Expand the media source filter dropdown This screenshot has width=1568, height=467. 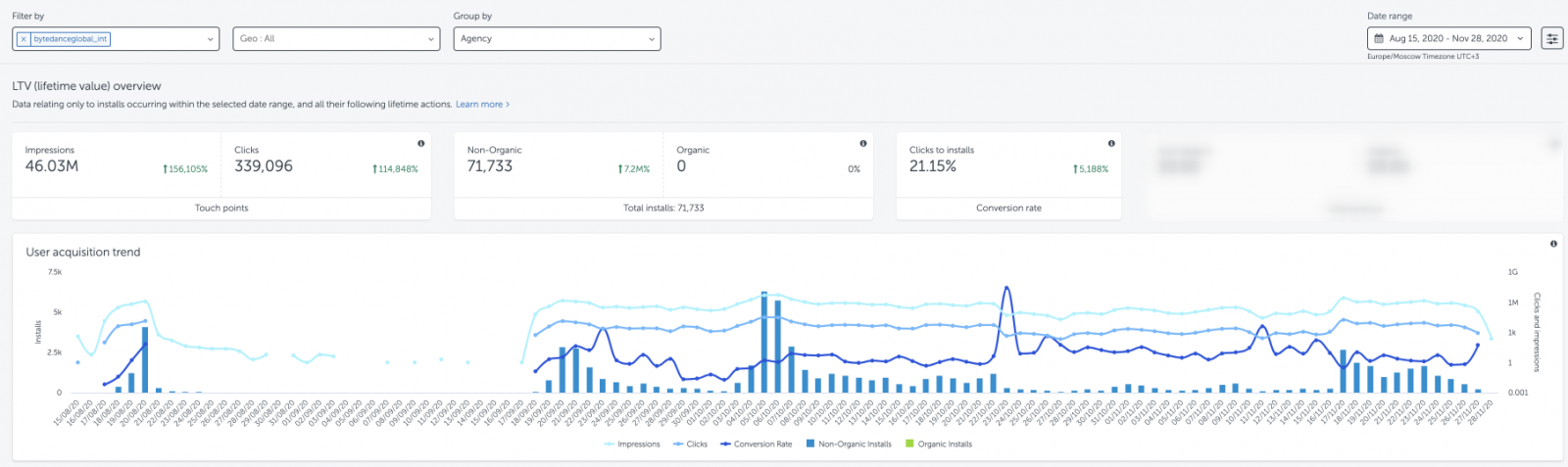coord(210,39)
